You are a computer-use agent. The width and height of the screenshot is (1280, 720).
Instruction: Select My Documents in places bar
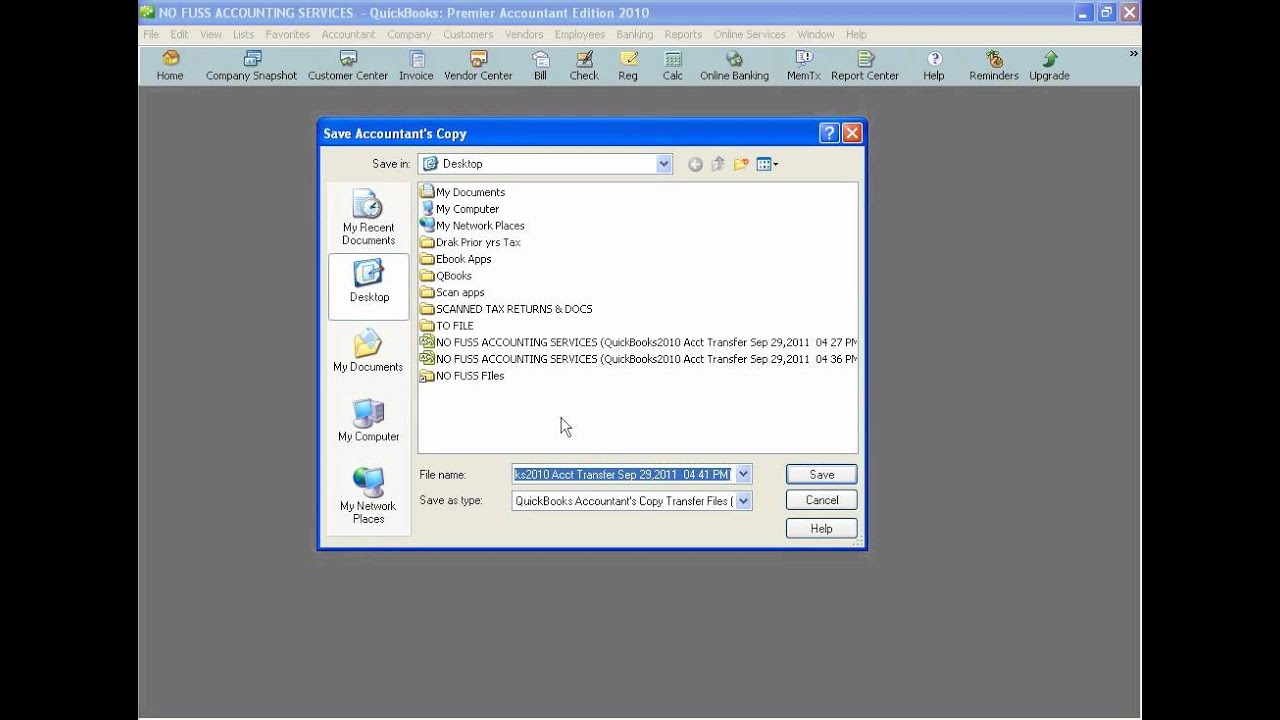tap(368, 352)
